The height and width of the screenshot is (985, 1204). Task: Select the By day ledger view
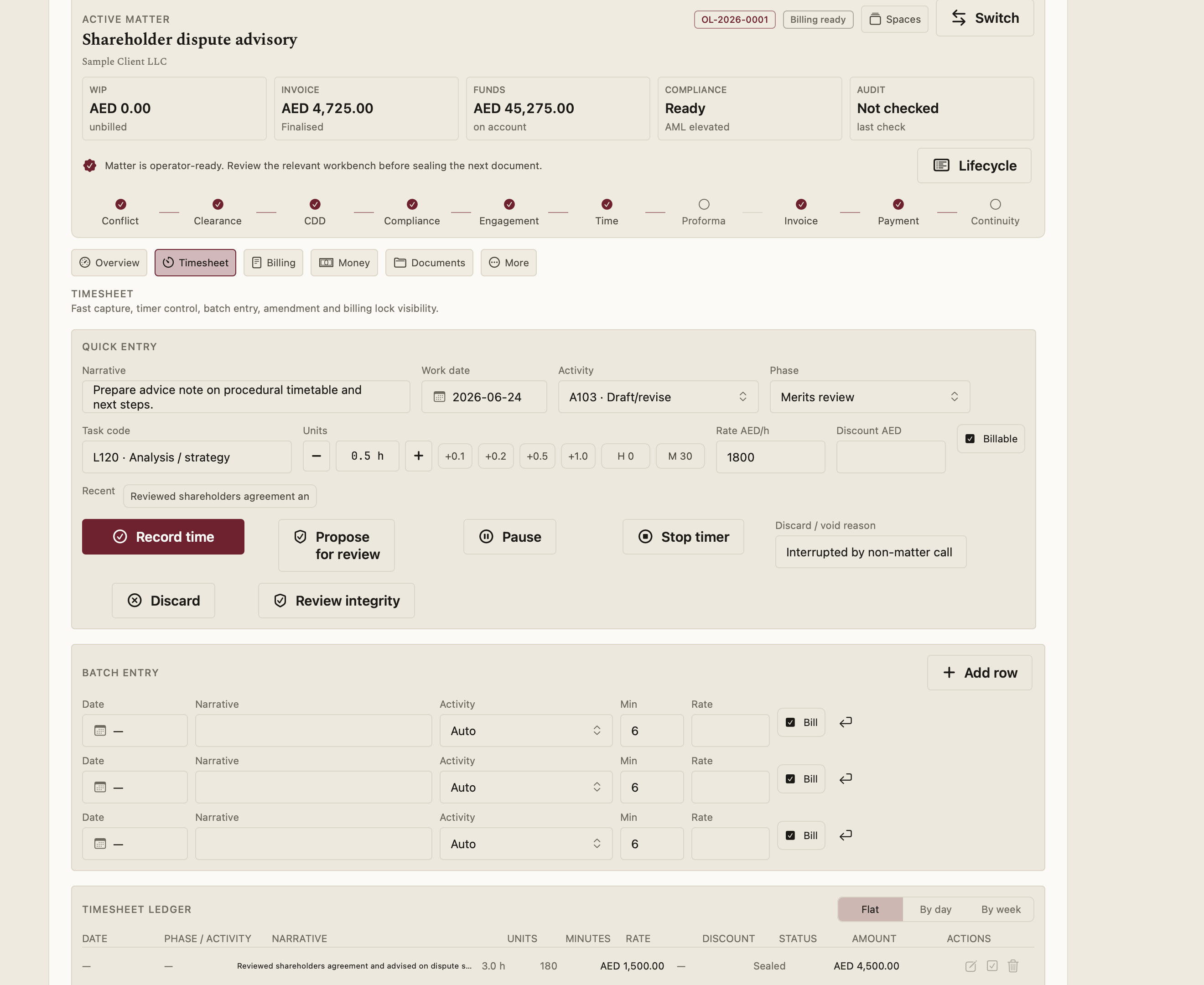point(936,910)
